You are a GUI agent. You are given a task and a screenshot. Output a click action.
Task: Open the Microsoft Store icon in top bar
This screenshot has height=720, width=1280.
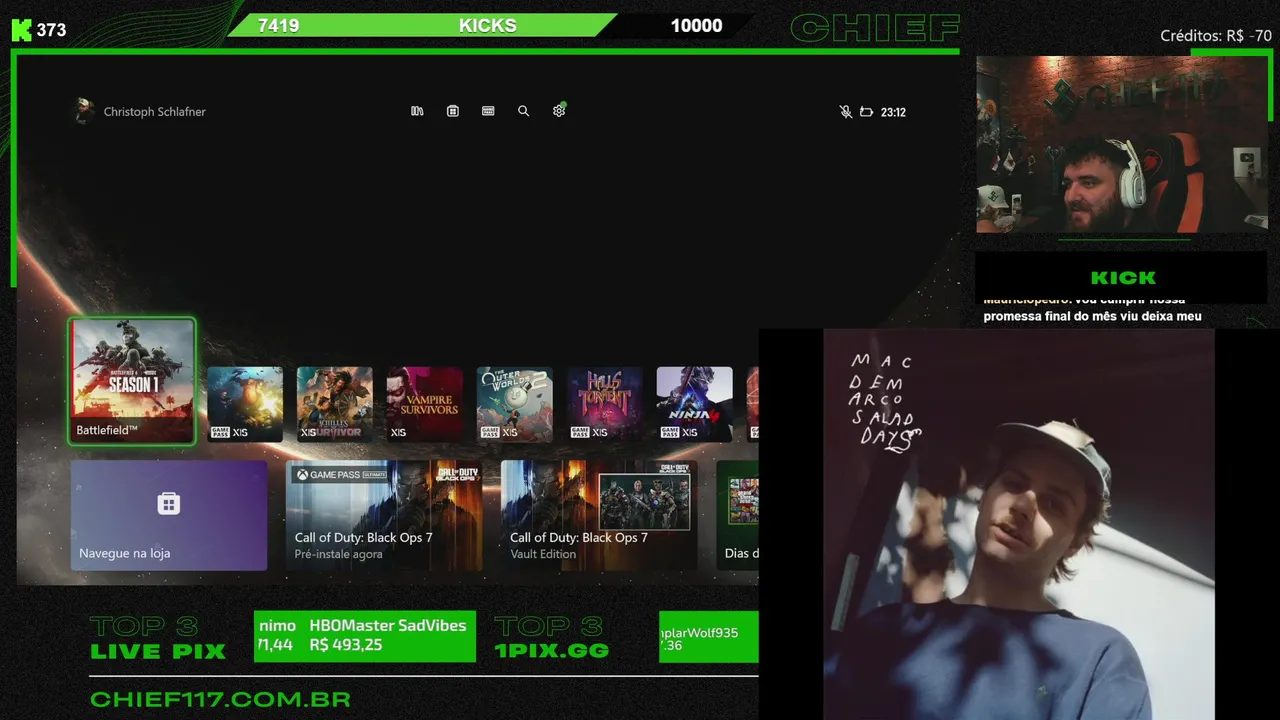click(x=453, y=111)
